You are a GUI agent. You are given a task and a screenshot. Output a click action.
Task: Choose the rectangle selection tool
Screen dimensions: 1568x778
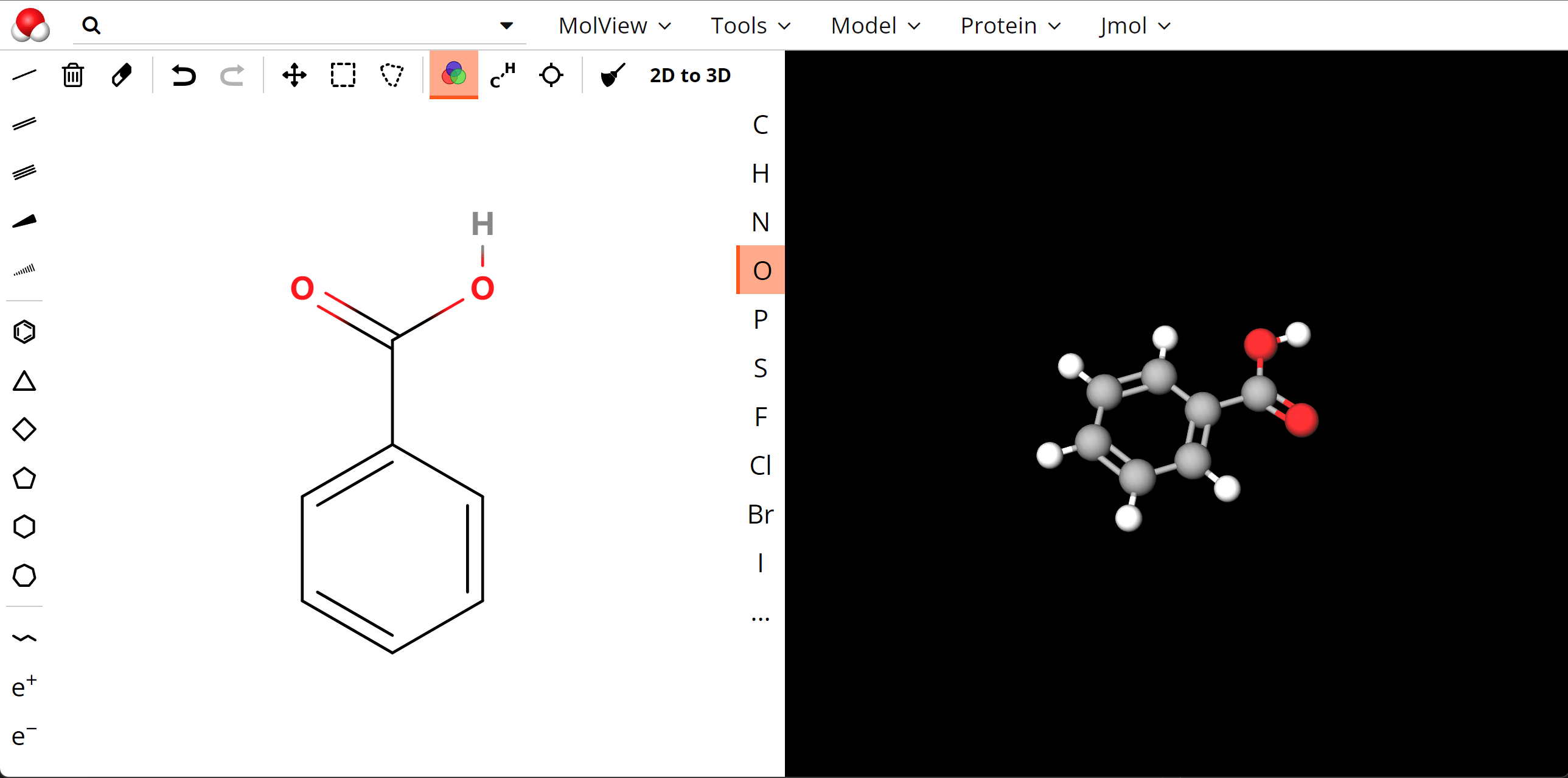(x=343, y=75)
